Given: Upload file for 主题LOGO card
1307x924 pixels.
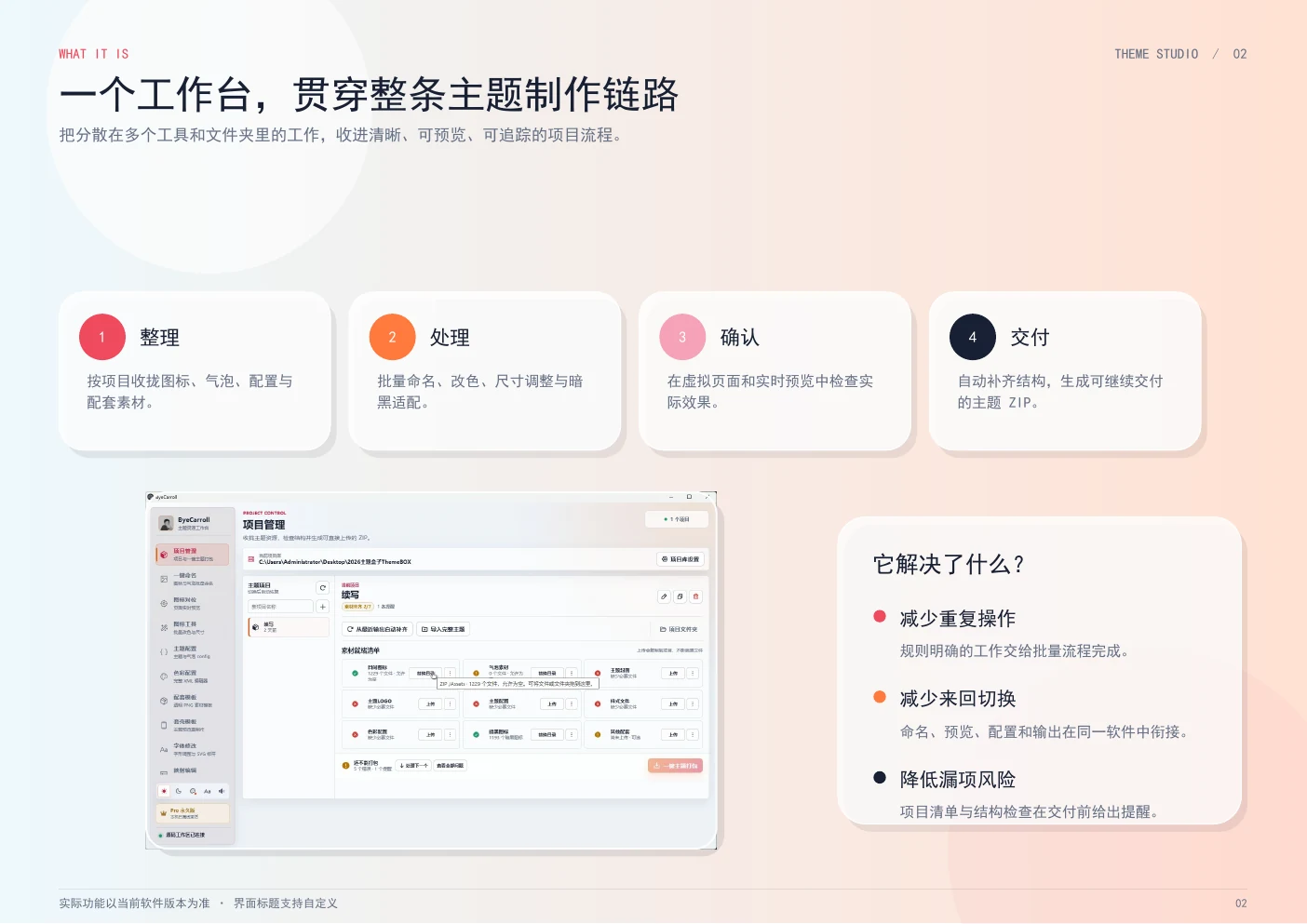Looking at the screenshot, I should coord(430,704).
